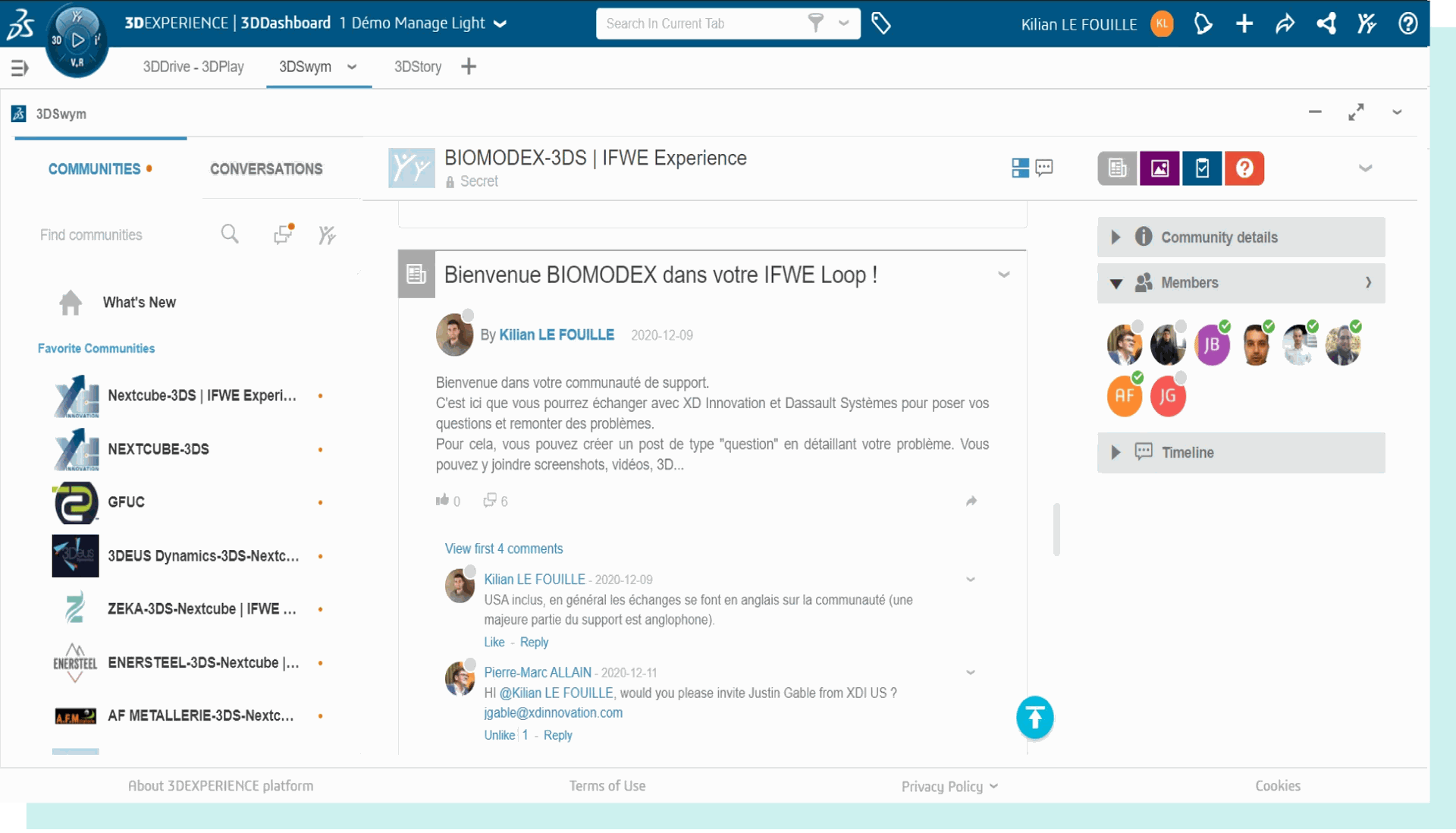Expand the Community details section
Image resolution: width=1456 pixels, height=833 pixels.
pos(1116,237)
